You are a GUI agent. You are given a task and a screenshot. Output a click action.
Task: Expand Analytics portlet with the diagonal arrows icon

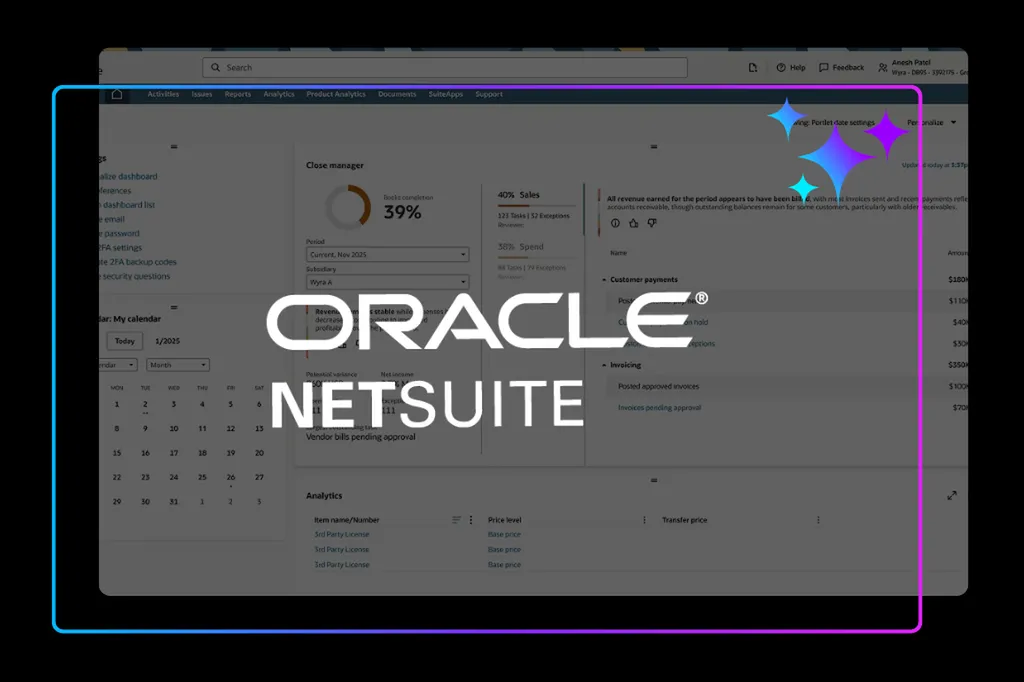(x=952, y=496)
